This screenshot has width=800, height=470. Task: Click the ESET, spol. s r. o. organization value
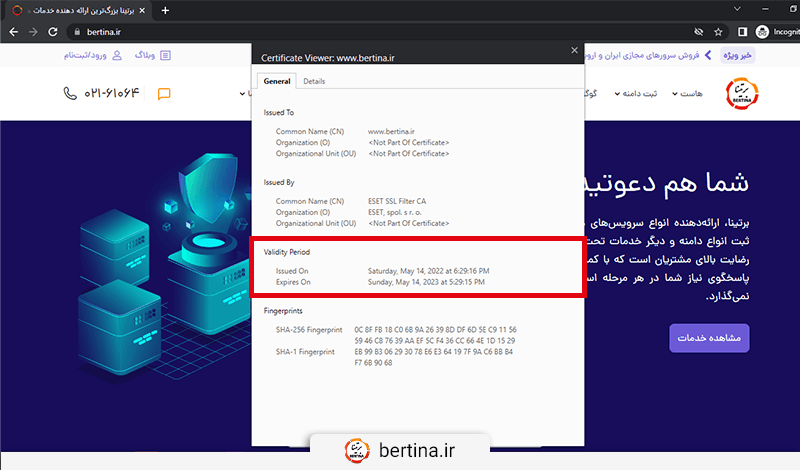[x=395, y=212]
